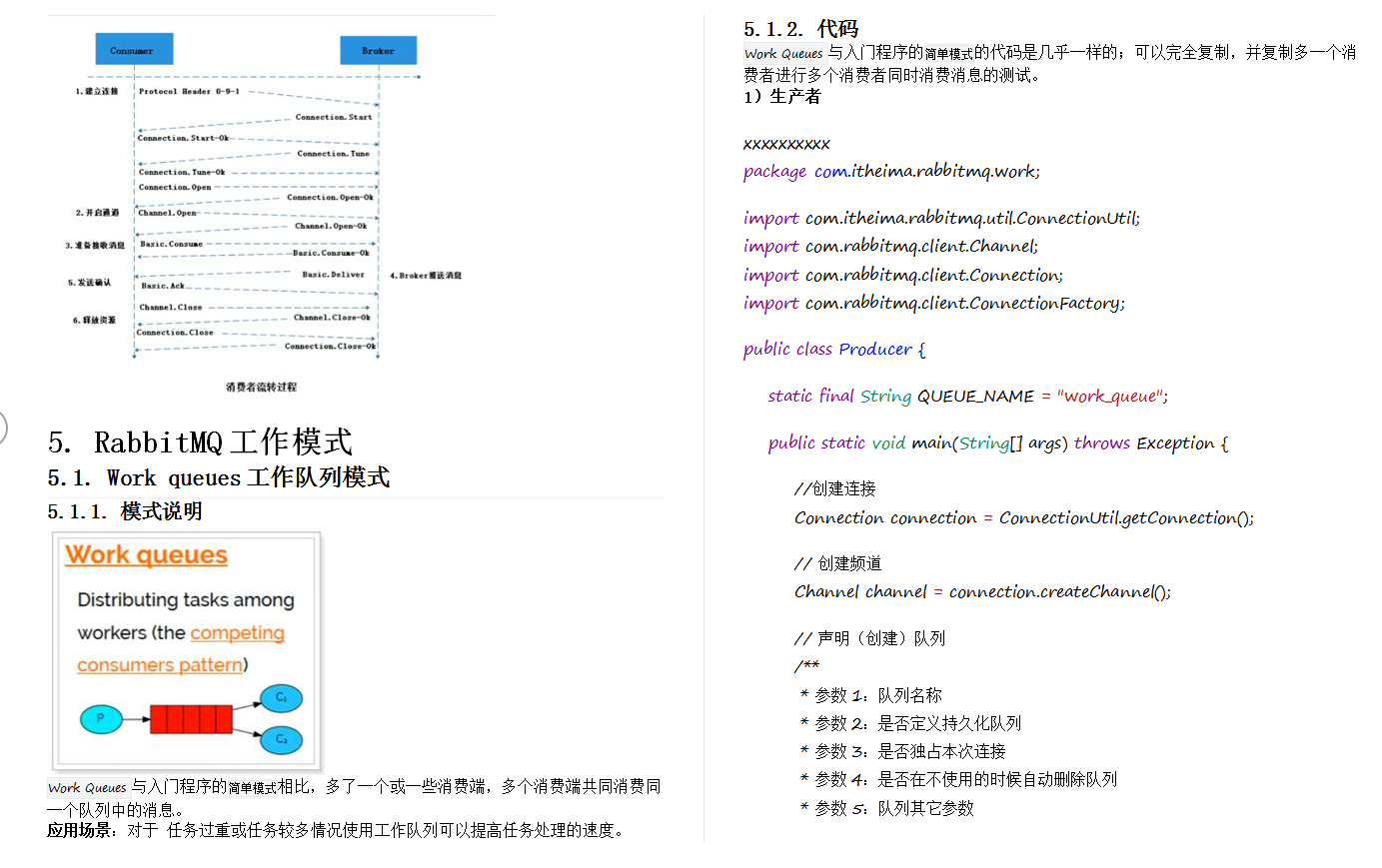The image size is (1382, 868).
Task: Click the 'Connection.Start' diagram label
Action: point(334,117)
